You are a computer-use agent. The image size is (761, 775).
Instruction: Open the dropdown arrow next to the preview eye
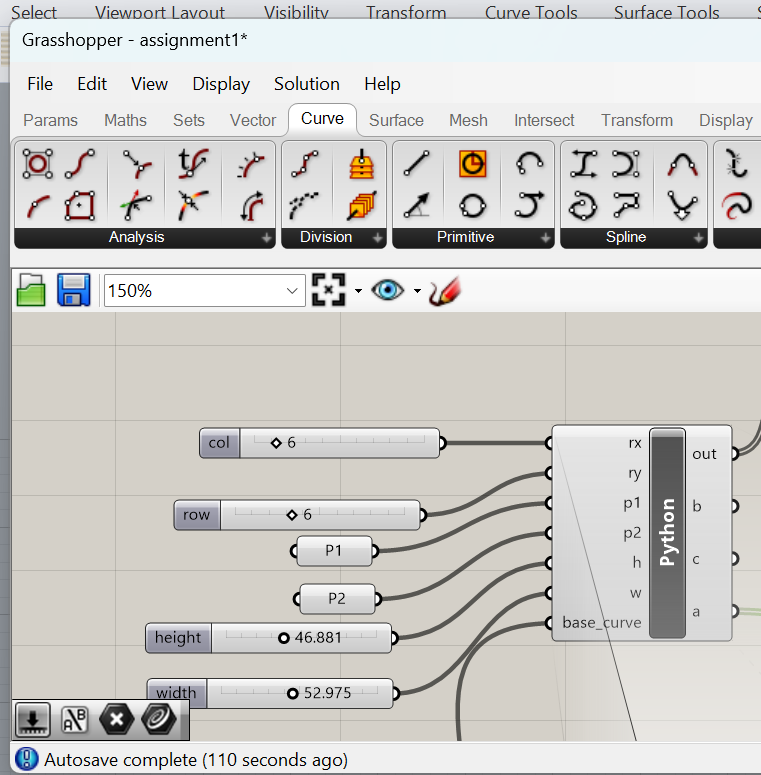418,291
